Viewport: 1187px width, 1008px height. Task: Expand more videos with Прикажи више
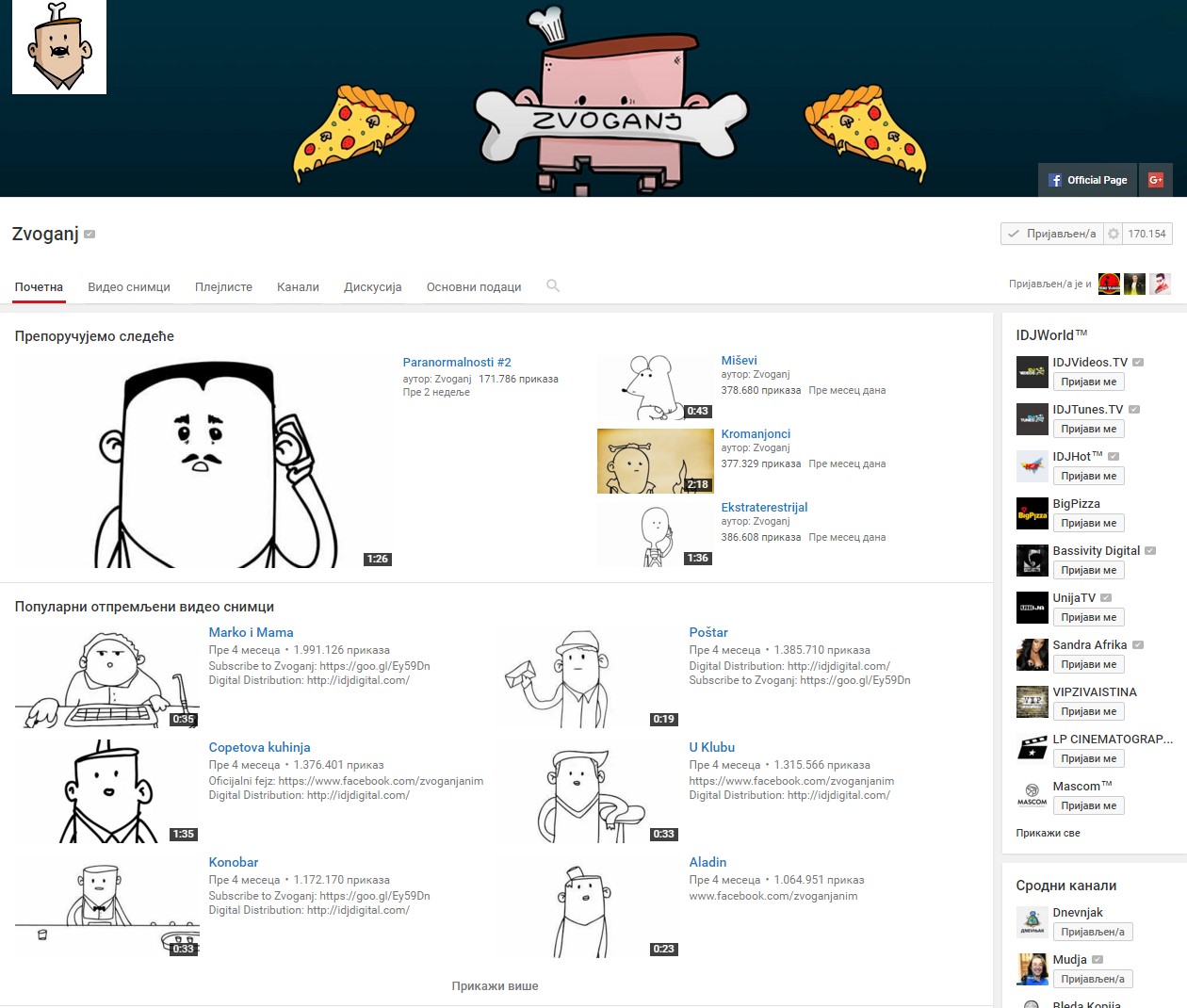495,985
